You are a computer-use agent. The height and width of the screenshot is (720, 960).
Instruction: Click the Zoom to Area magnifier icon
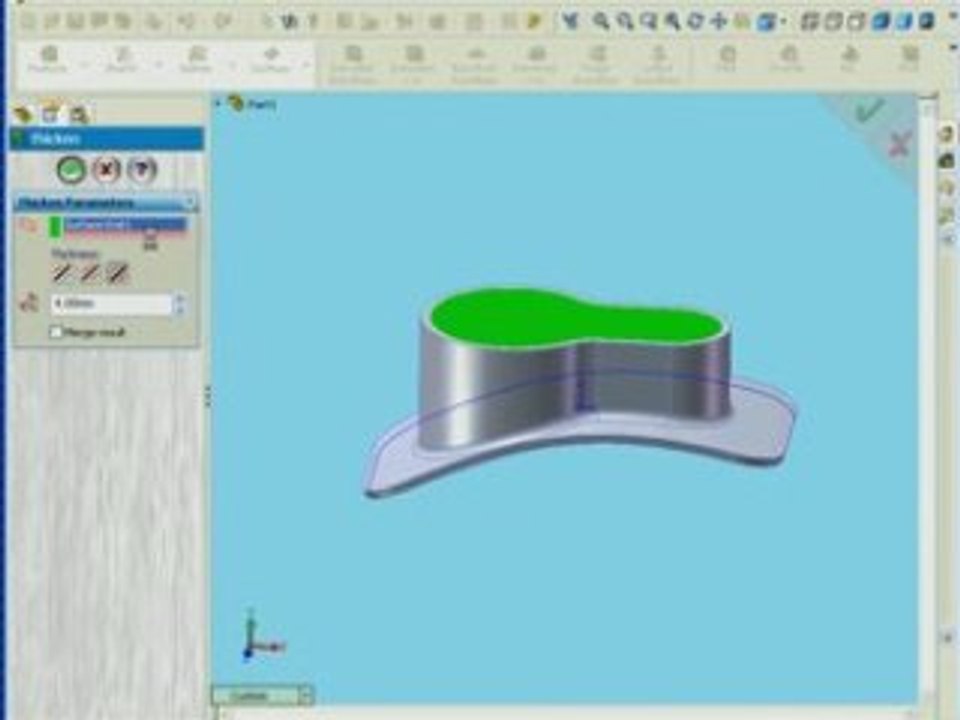pos(624,21)
